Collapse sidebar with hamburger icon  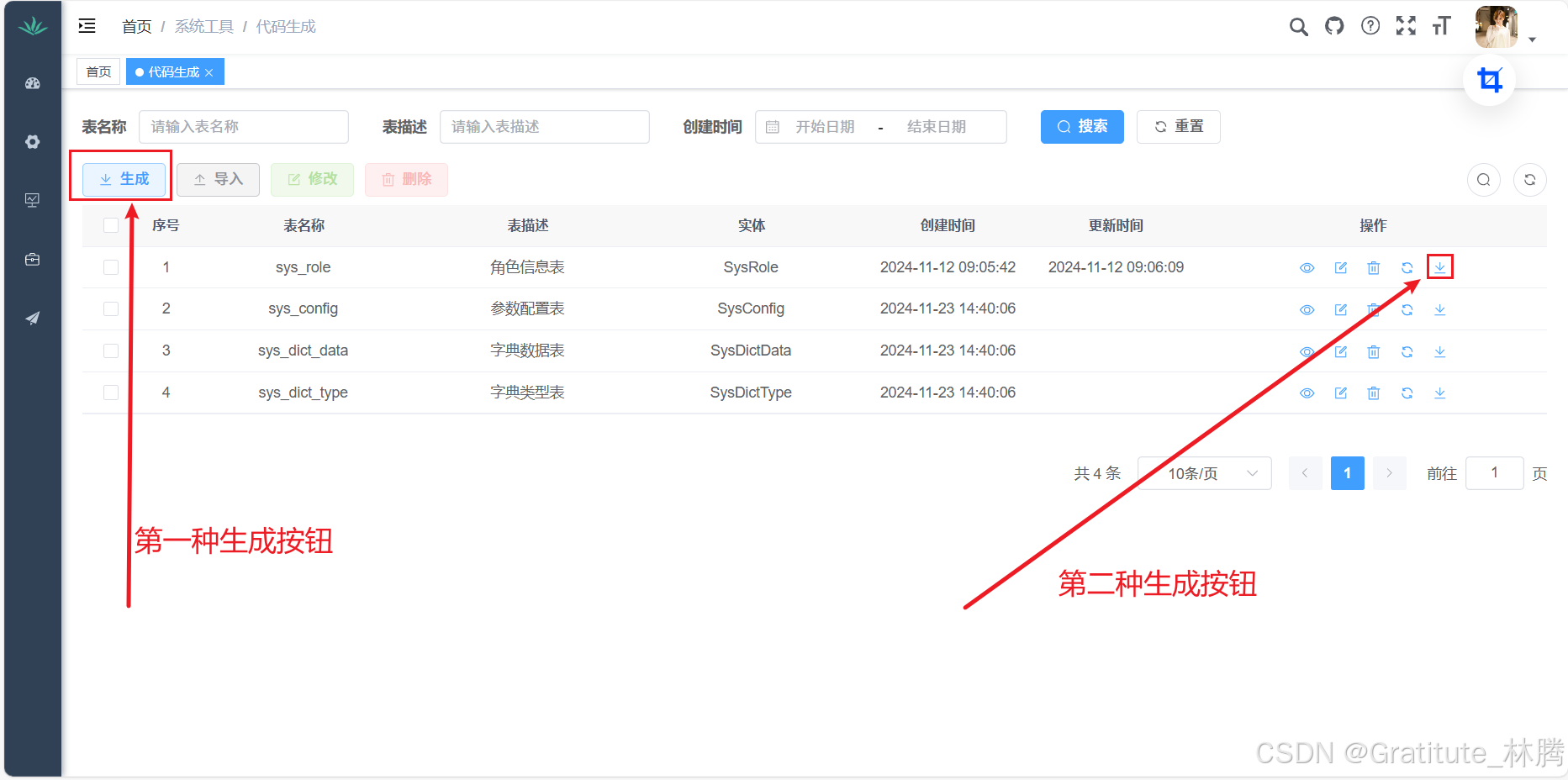[87, 26]
